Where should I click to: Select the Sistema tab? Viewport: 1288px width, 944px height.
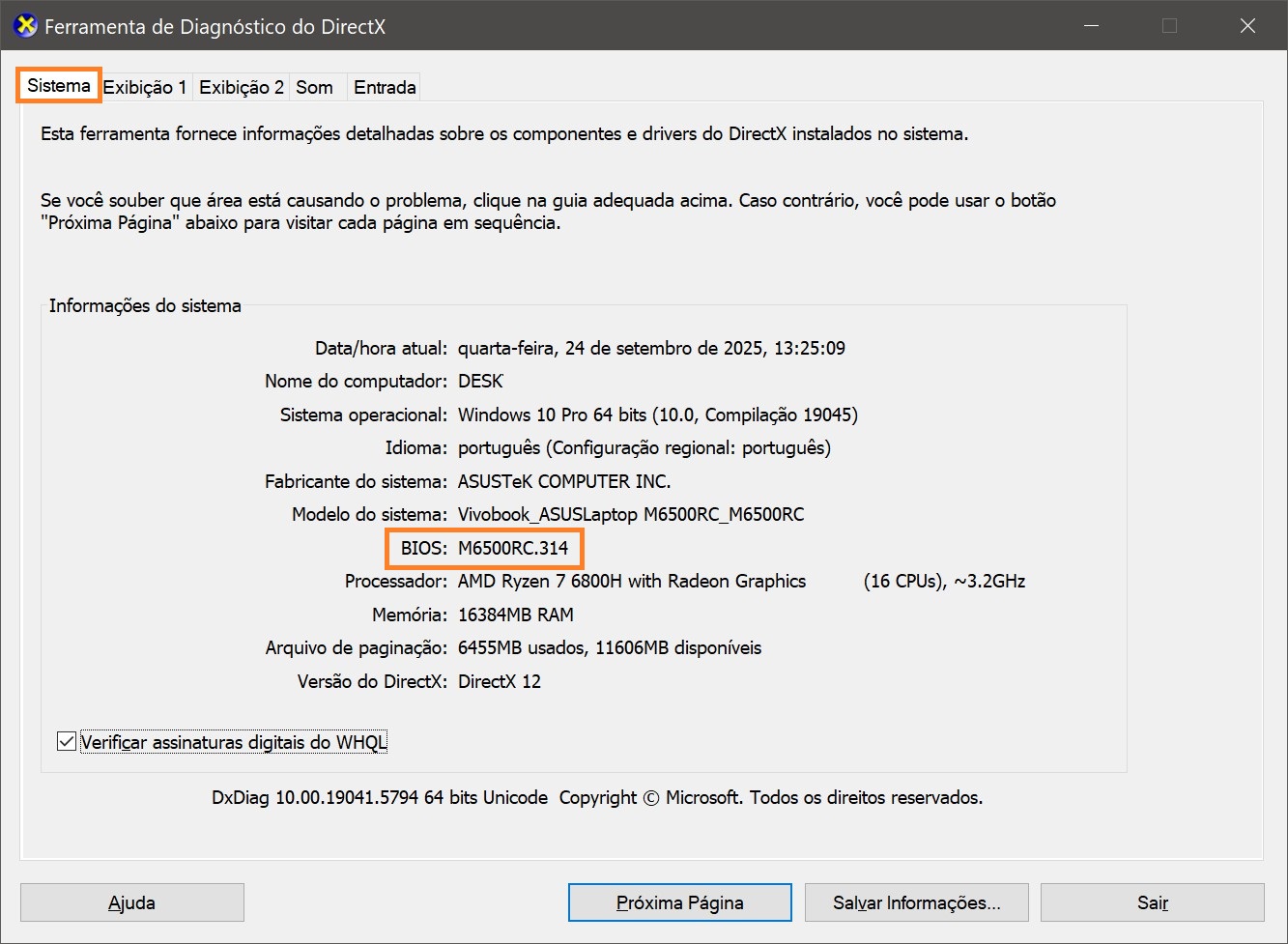(x=59, y=86)
